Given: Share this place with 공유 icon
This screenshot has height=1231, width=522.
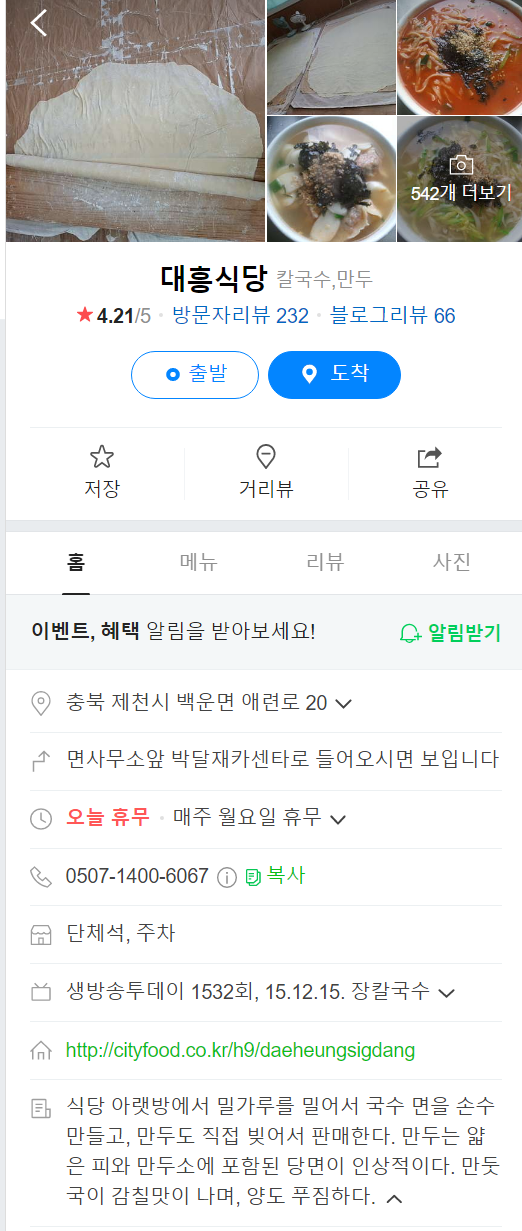Looking at the screenshot, I should (429, 458).
